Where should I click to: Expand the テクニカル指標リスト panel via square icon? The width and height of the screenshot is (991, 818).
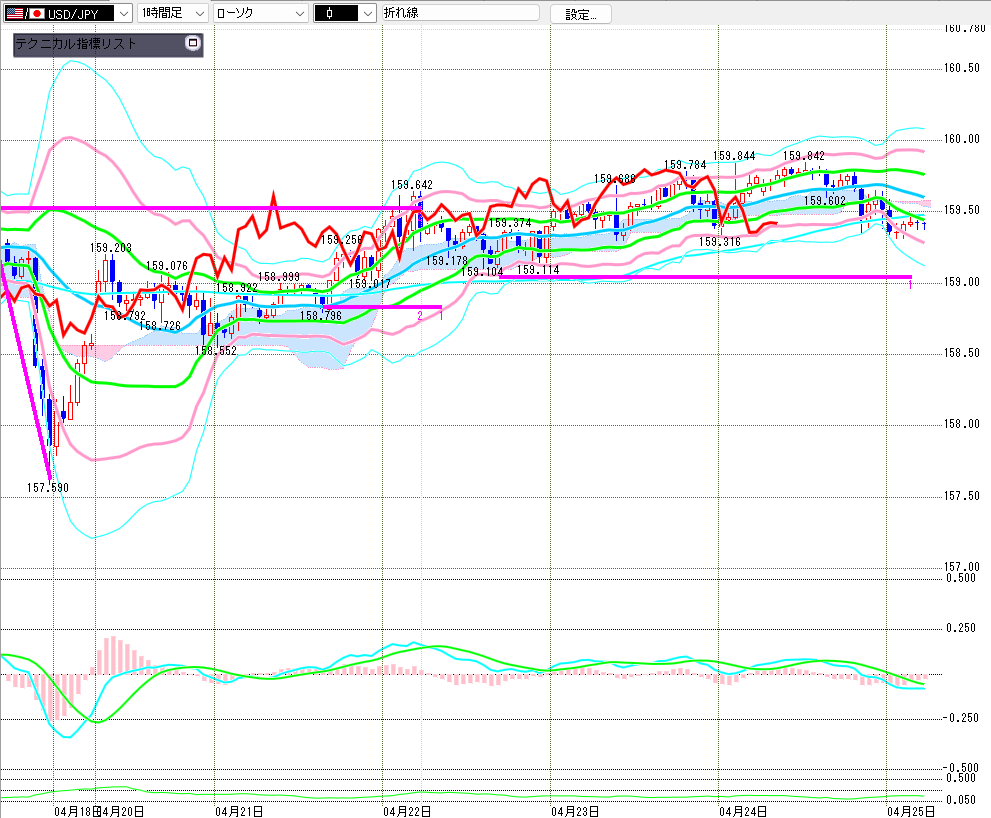[x=193, y=44]
